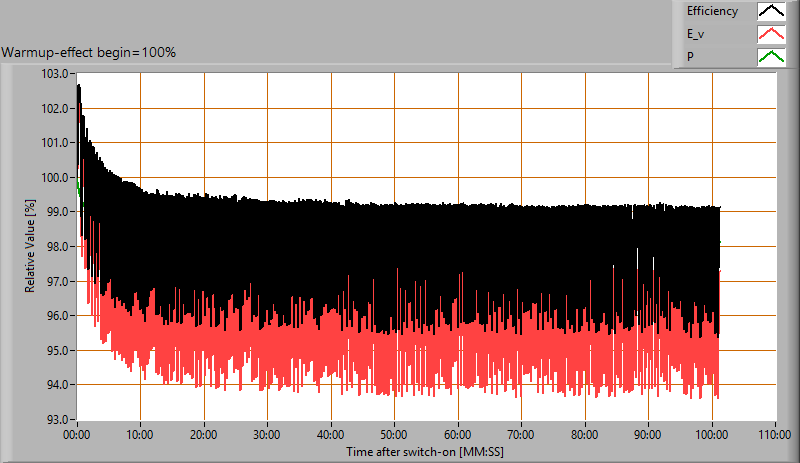Click the 20:00 x-axis tick label

pos(204,435)
